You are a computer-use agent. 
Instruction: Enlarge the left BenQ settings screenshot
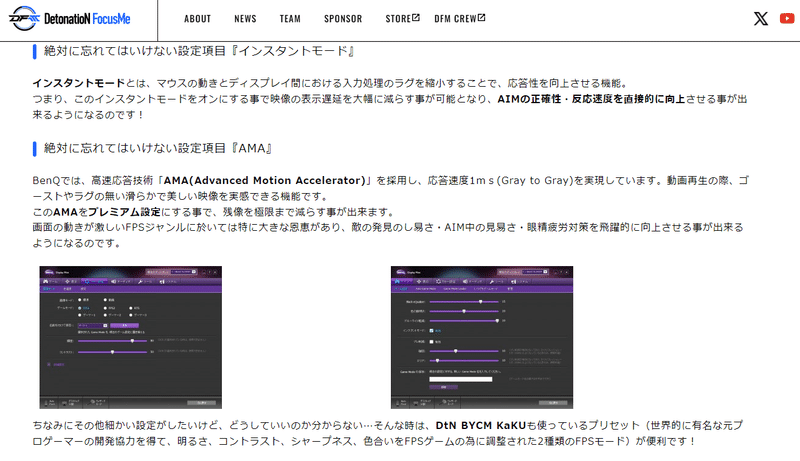tap(131, 337)
